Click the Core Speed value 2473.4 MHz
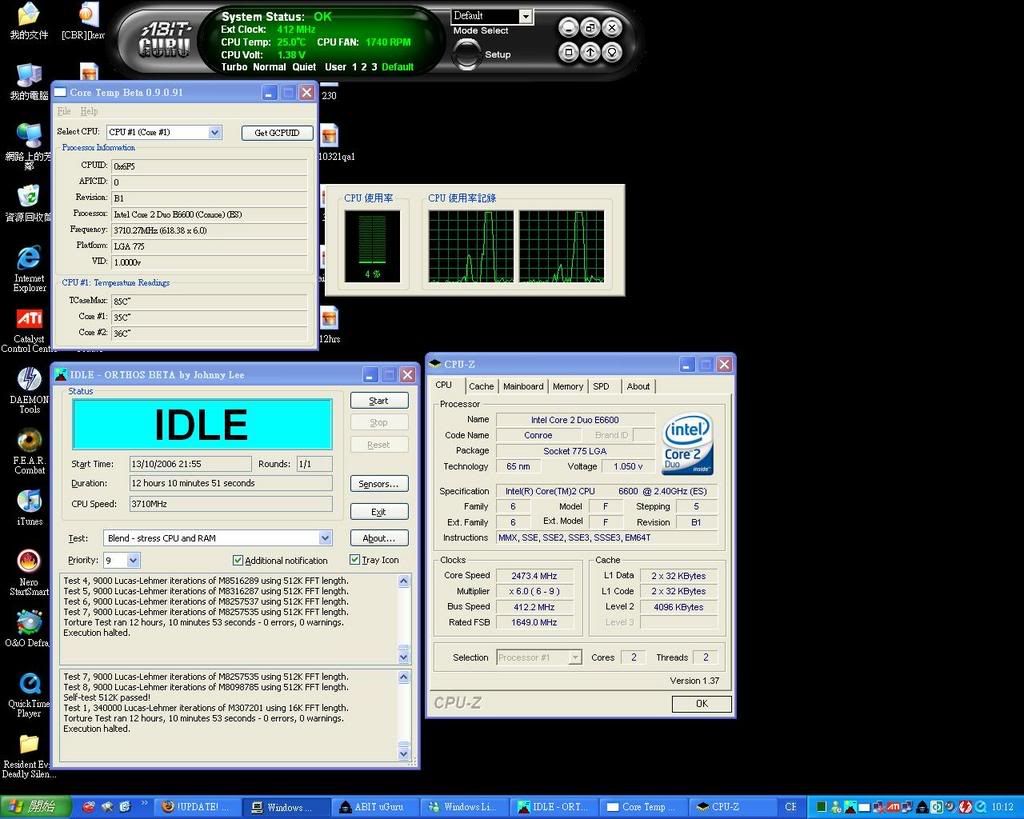 click(534, 576)
